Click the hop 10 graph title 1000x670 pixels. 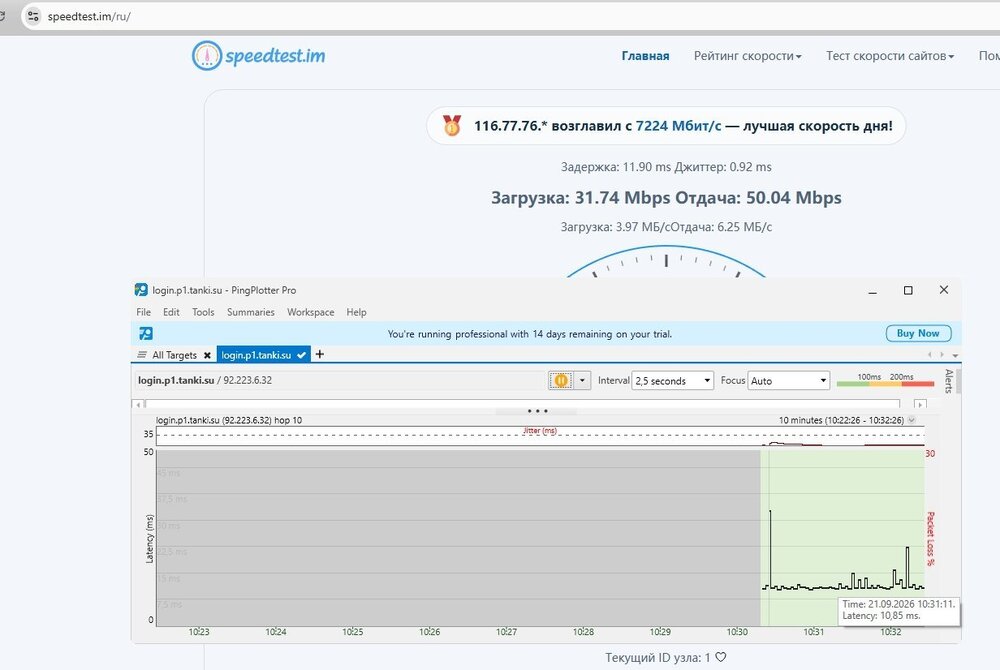pyautogui.click(x=229, y=420)
